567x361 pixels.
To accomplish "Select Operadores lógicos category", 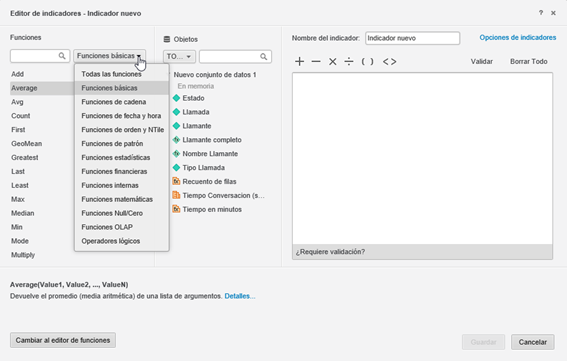I will click(111, 241).
